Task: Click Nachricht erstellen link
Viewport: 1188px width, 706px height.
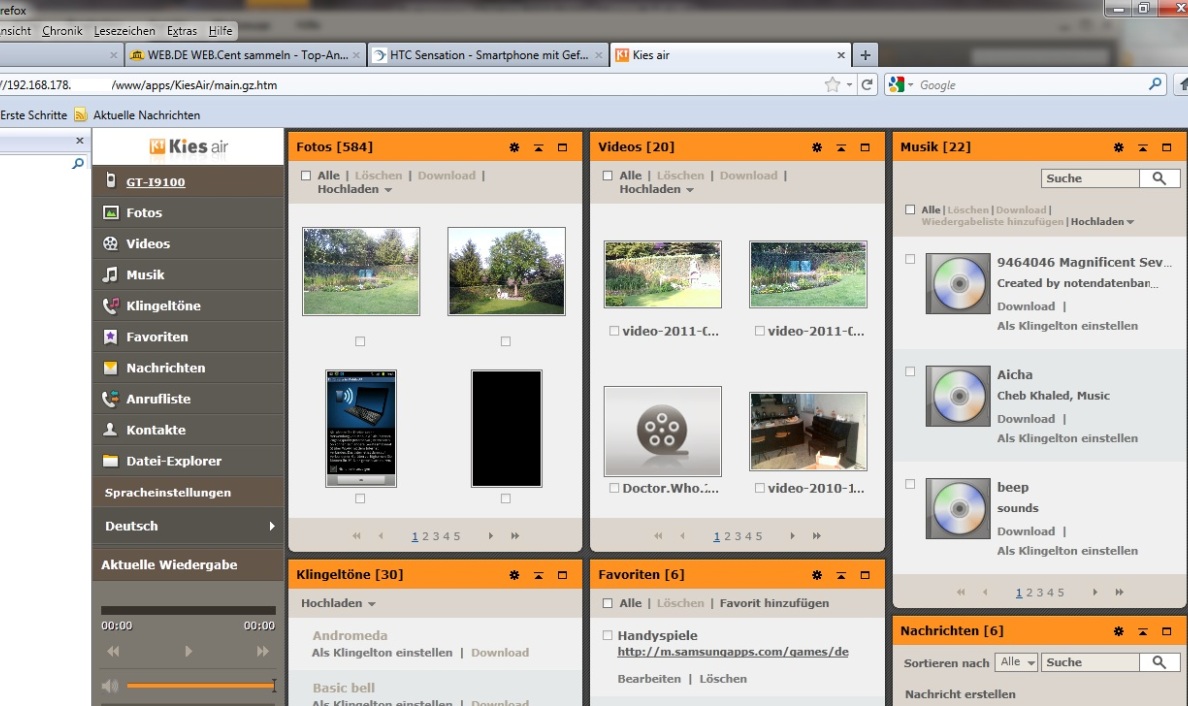Action: coord(960,694)
